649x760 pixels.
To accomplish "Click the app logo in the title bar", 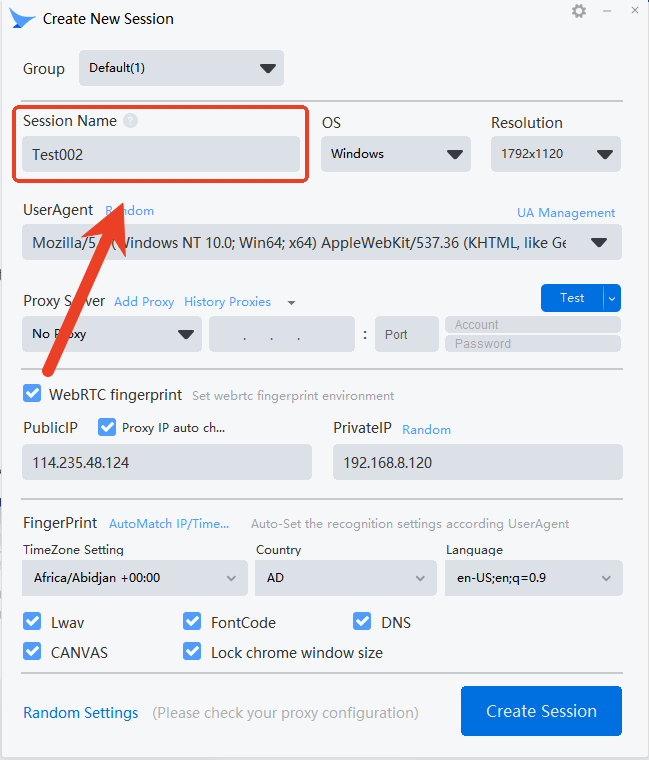I will tap(22, 18).
